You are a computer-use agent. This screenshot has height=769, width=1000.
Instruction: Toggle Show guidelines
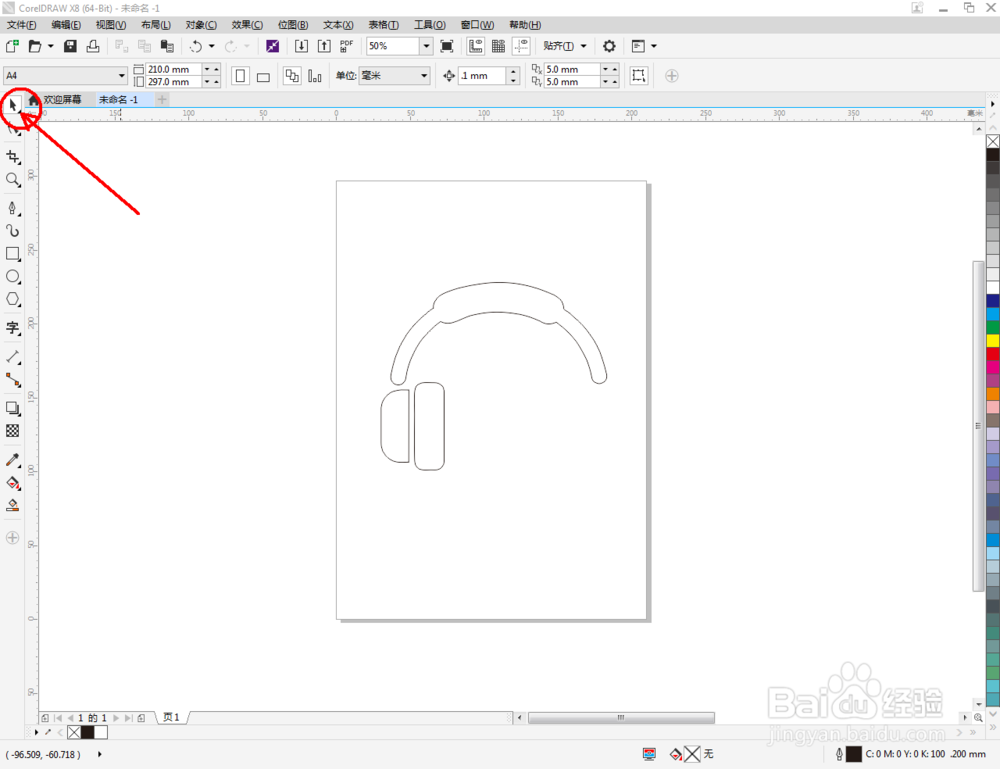(521, 46)
